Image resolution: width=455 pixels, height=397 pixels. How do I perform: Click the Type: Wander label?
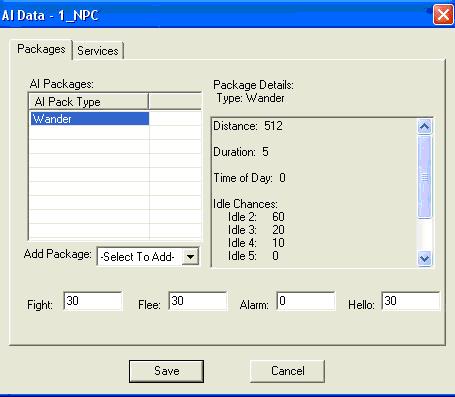pos(251,98)
